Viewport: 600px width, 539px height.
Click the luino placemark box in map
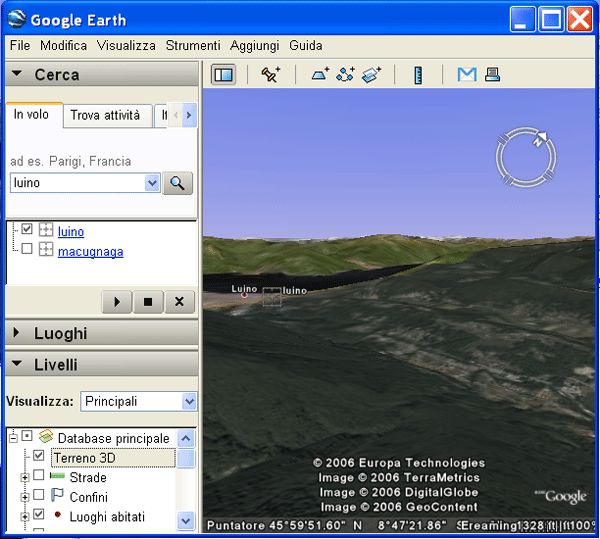(272, 297)
